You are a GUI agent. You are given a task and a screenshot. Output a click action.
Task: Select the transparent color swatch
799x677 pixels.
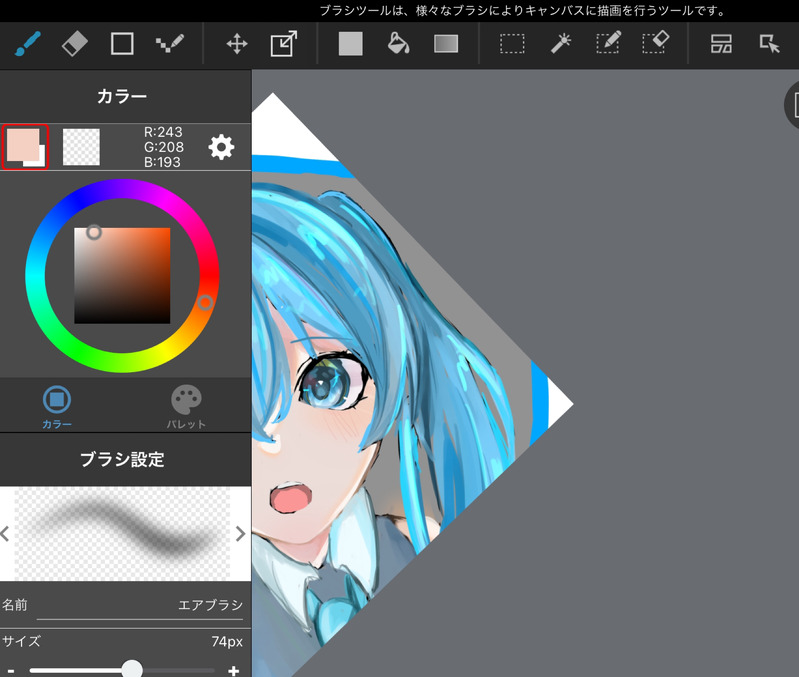81,147
